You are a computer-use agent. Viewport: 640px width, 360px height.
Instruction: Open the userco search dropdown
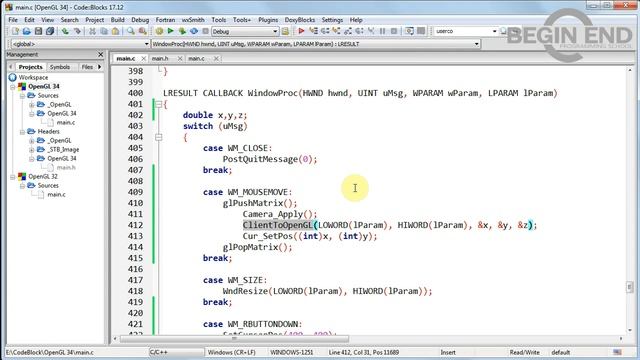click(x=494, y=31)
